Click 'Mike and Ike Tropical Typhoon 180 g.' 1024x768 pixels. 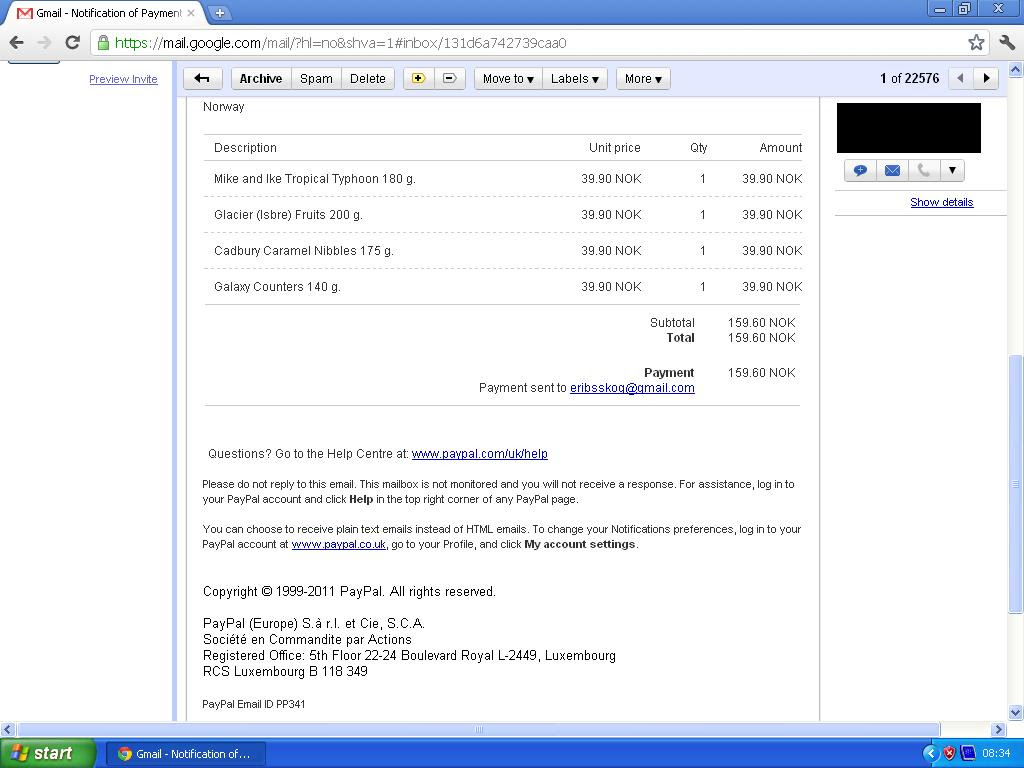(x=315, y=179)
